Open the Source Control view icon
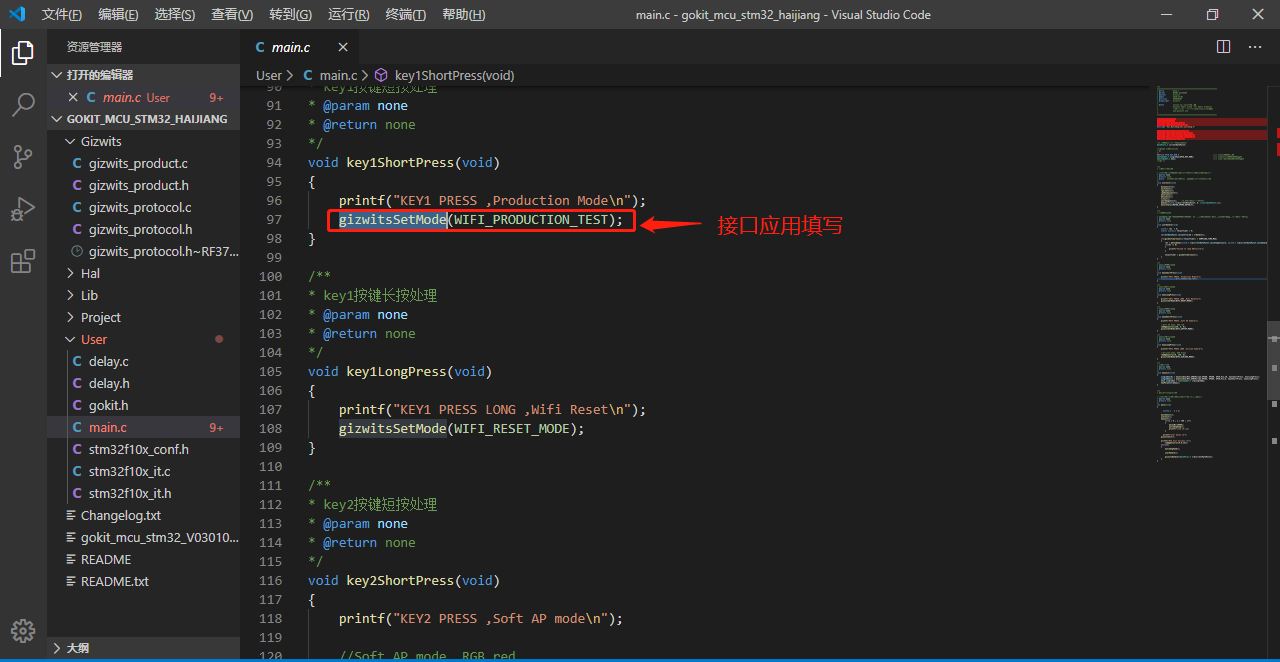1280x662 pixels. [x=23, y=157]
